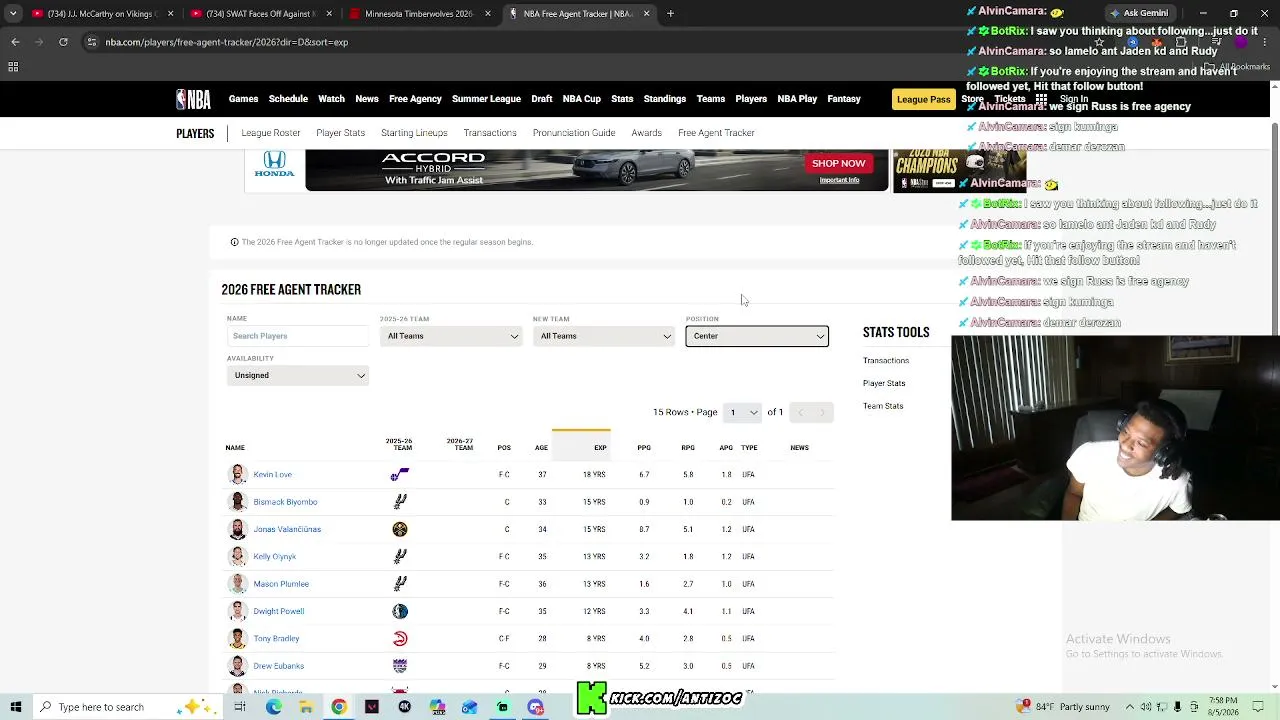Click the Hawks logo in Tony Bradley row

(400, 638)
